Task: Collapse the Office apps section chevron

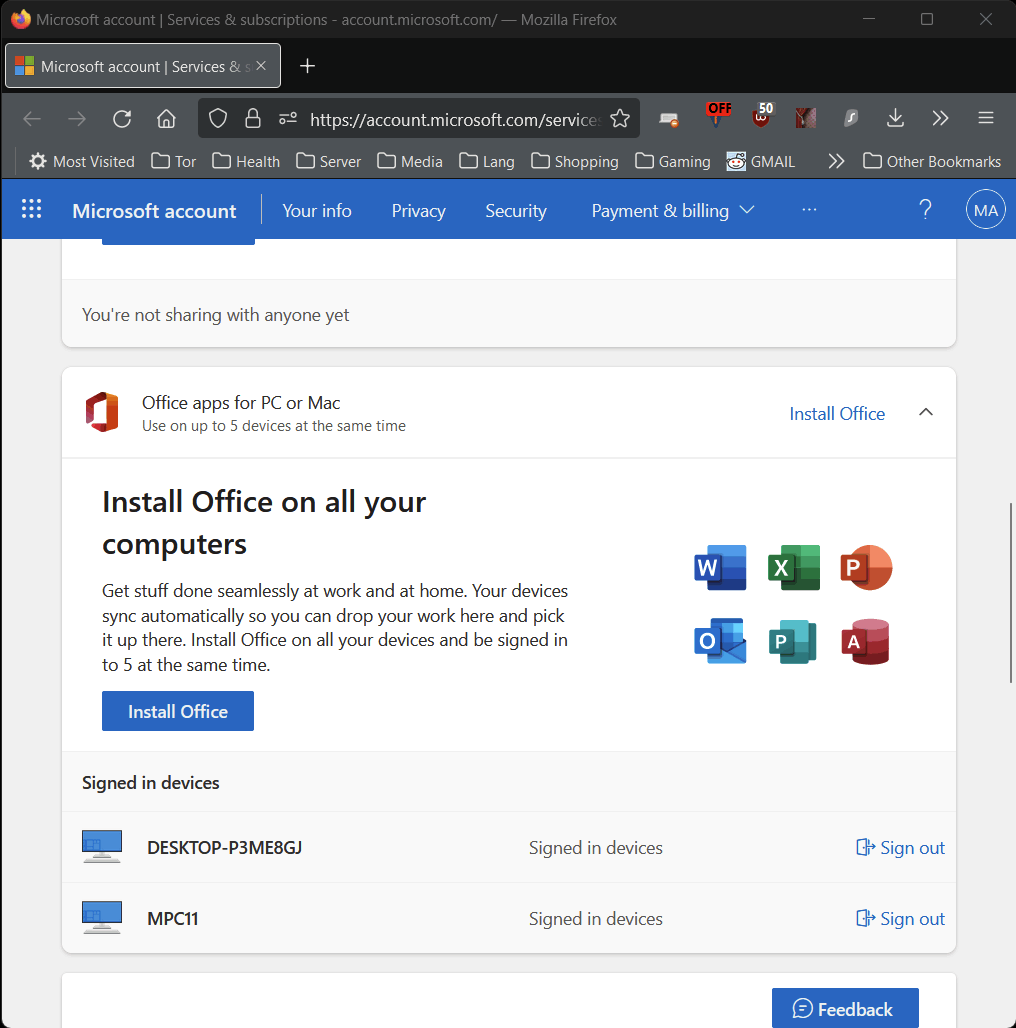Action: click(926, 412)
